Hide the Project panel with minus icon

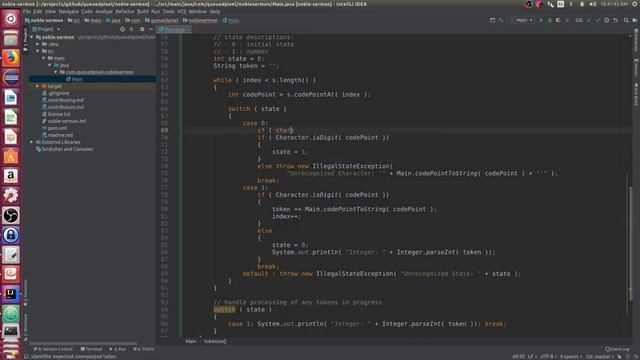click(151, 29)
